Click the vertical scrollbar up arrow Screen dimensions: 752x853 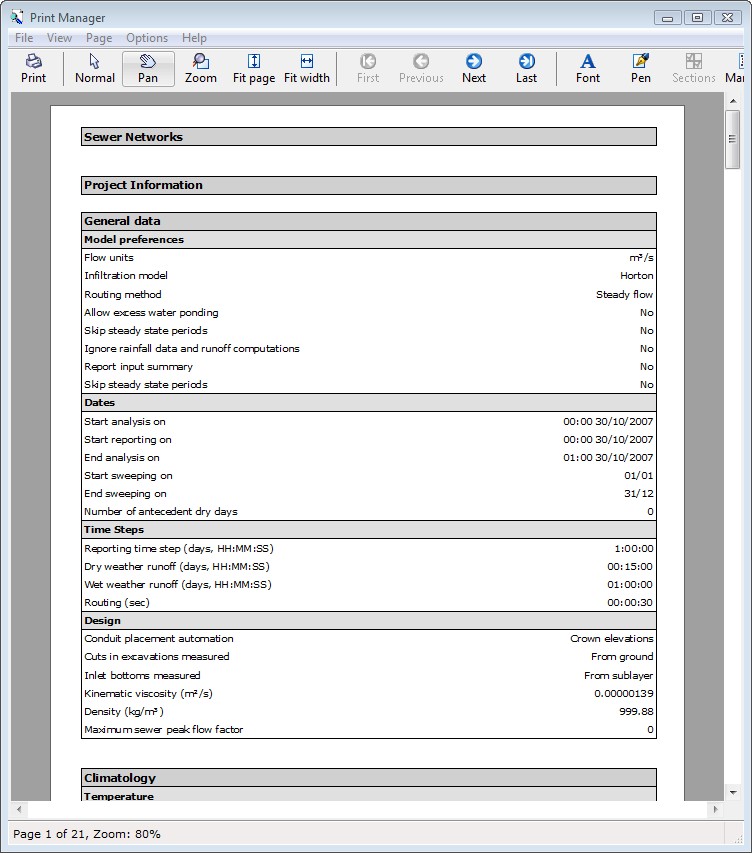[x=733, y=101]
